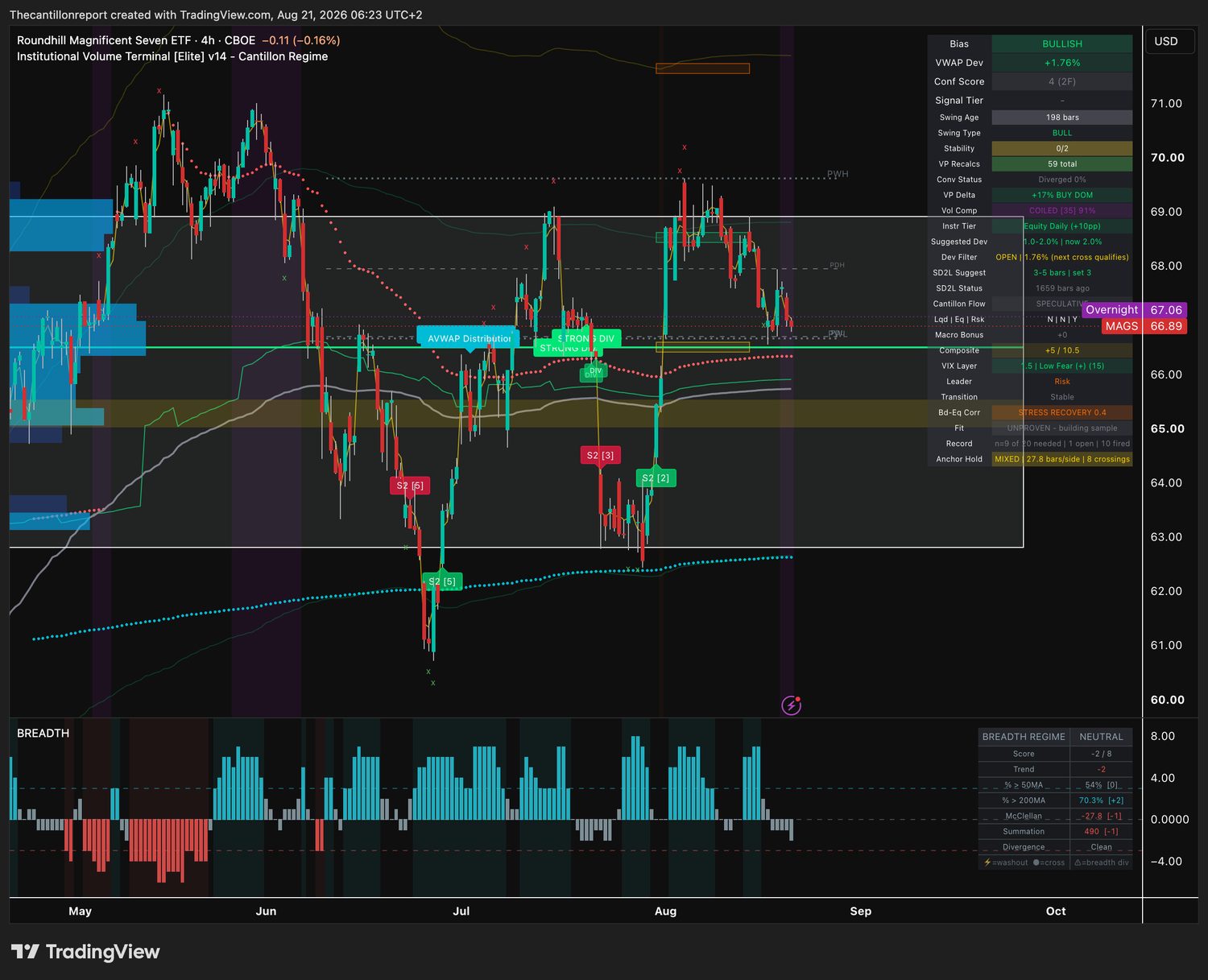The height and width of the screenshot is (980, 1208).
Task: Click the BREADTH pane title
Action: [43, 733]
